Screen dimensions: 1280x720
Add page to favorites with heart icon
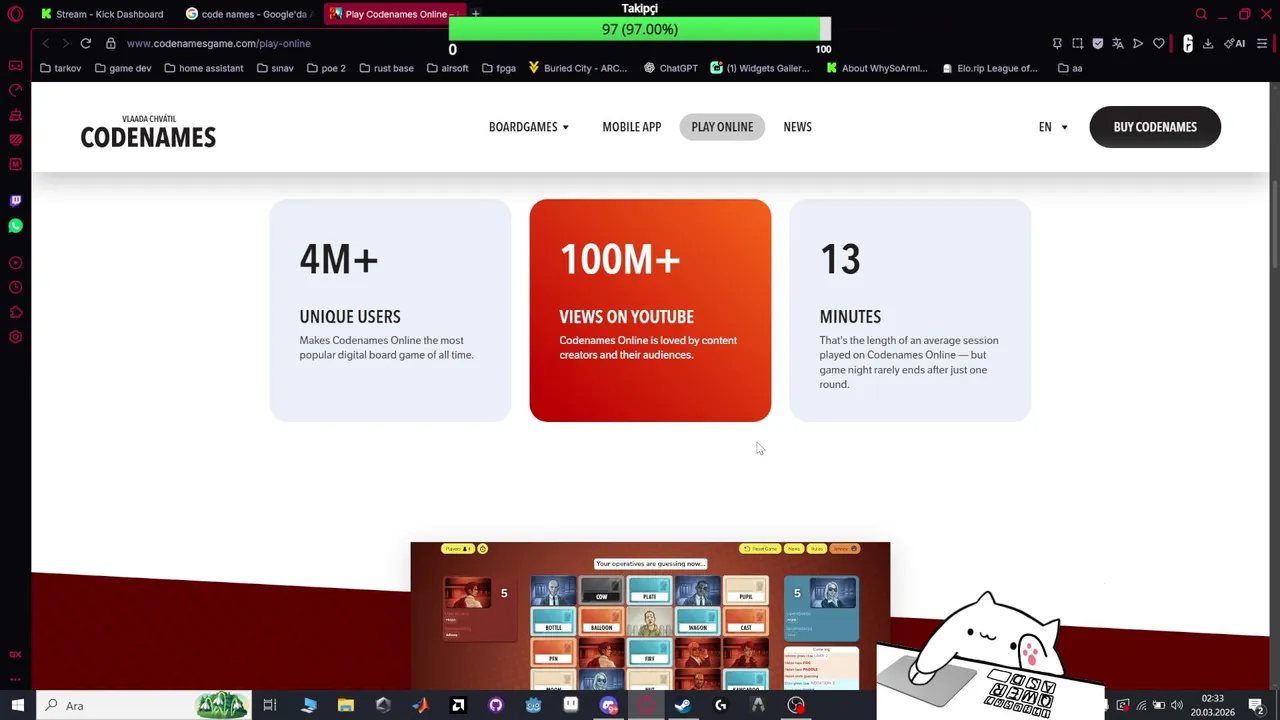coord(1159,43)
